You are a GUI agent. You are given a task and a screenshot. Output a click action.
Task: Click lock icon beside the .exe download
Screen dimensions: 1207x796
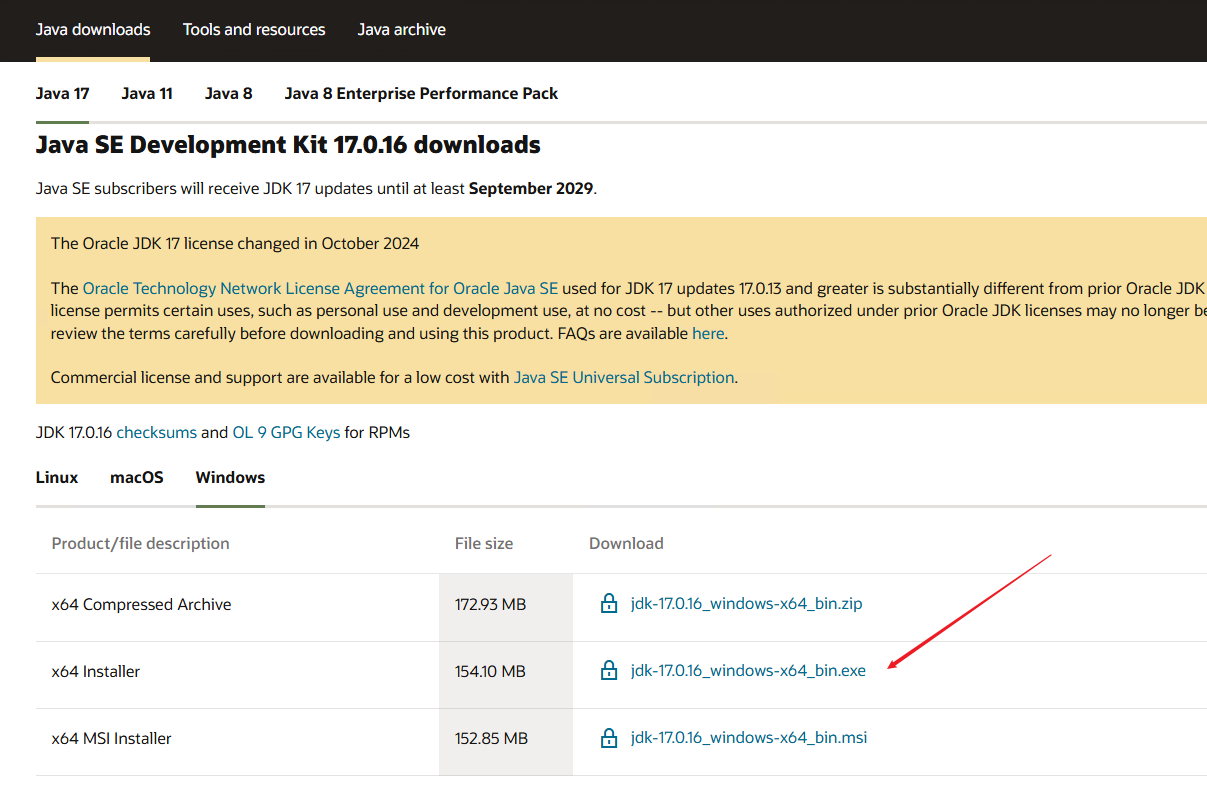[x=608, y=670]
